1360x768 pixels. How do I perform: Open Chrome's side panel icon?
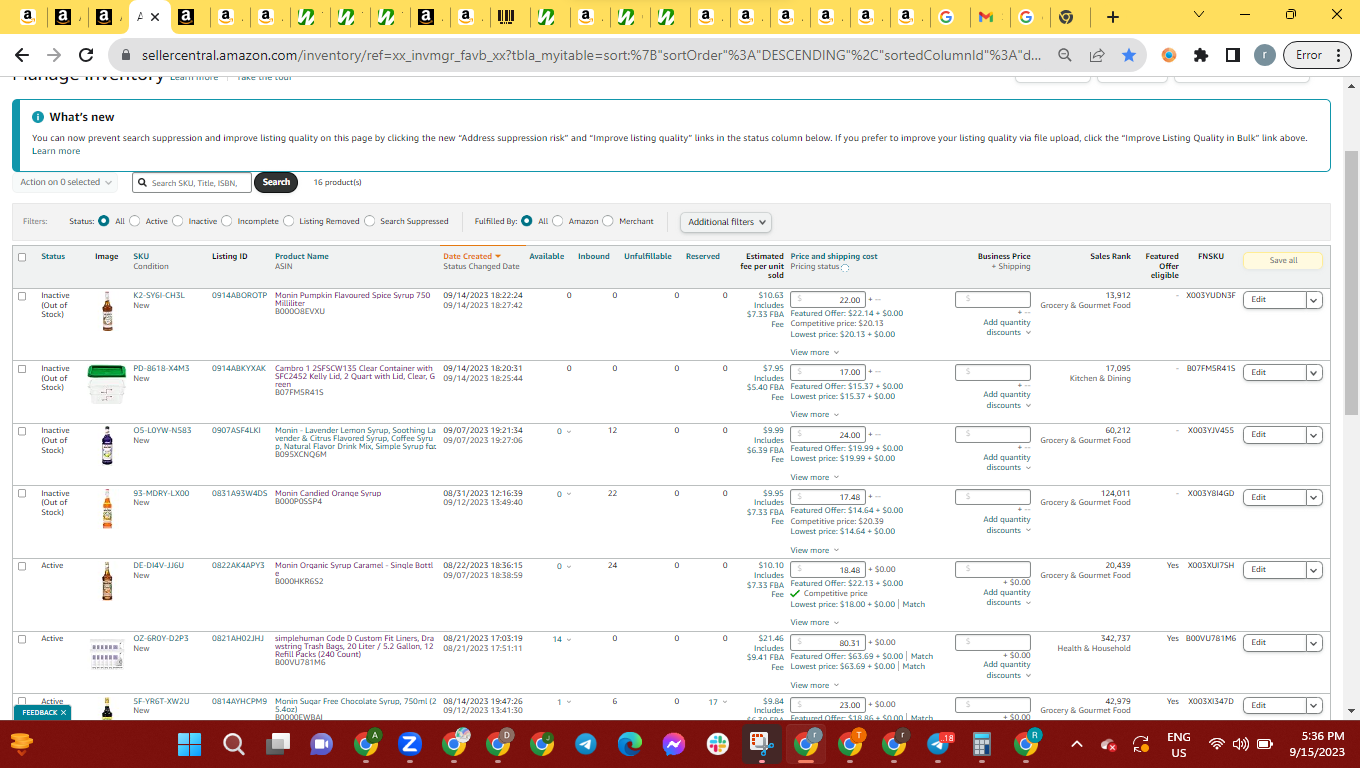(1233, 55)
